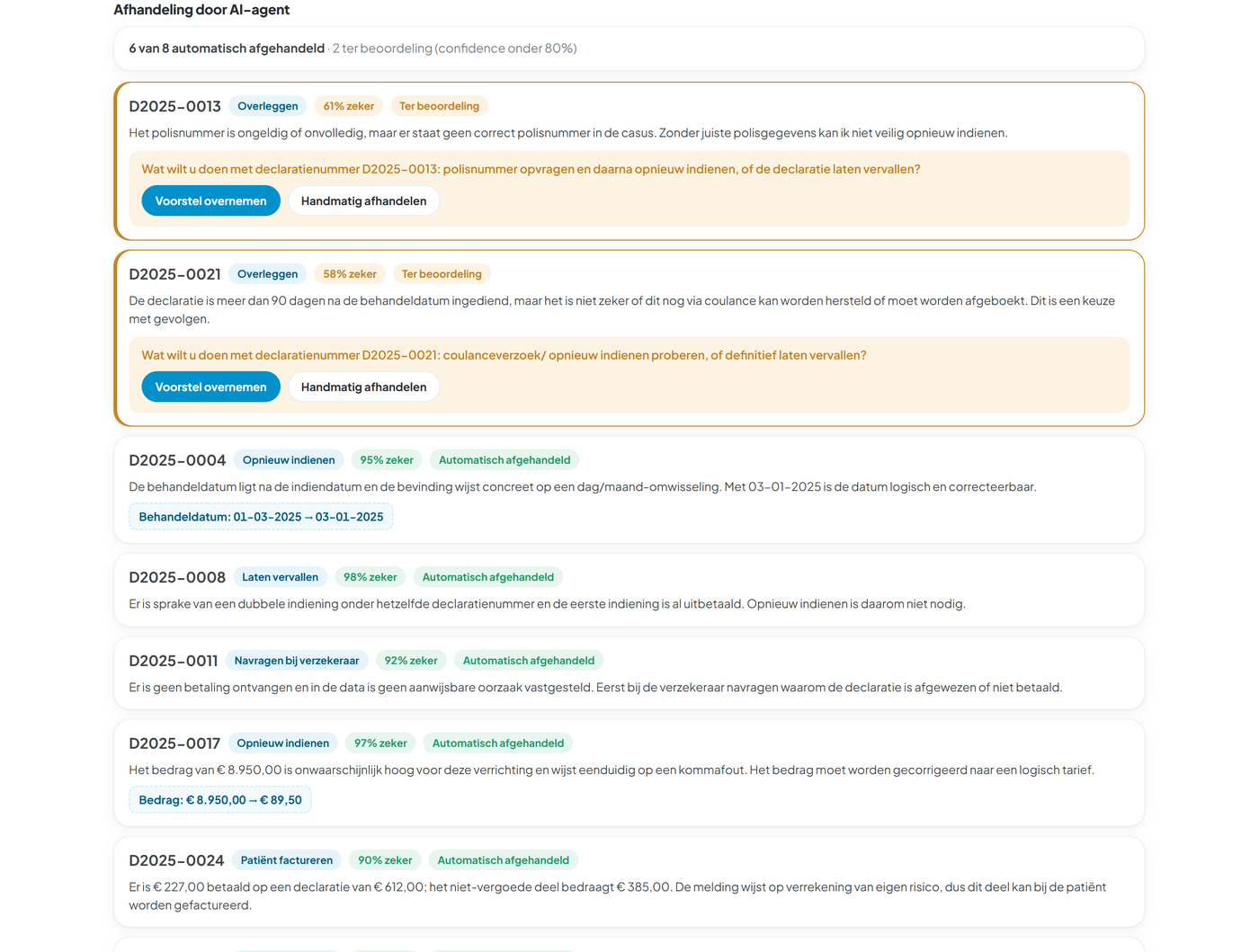This screenshot has height=952, width=1259.
Task: Click Voorstel overnemen for D2025-0013
Action: tap(210, 200)
